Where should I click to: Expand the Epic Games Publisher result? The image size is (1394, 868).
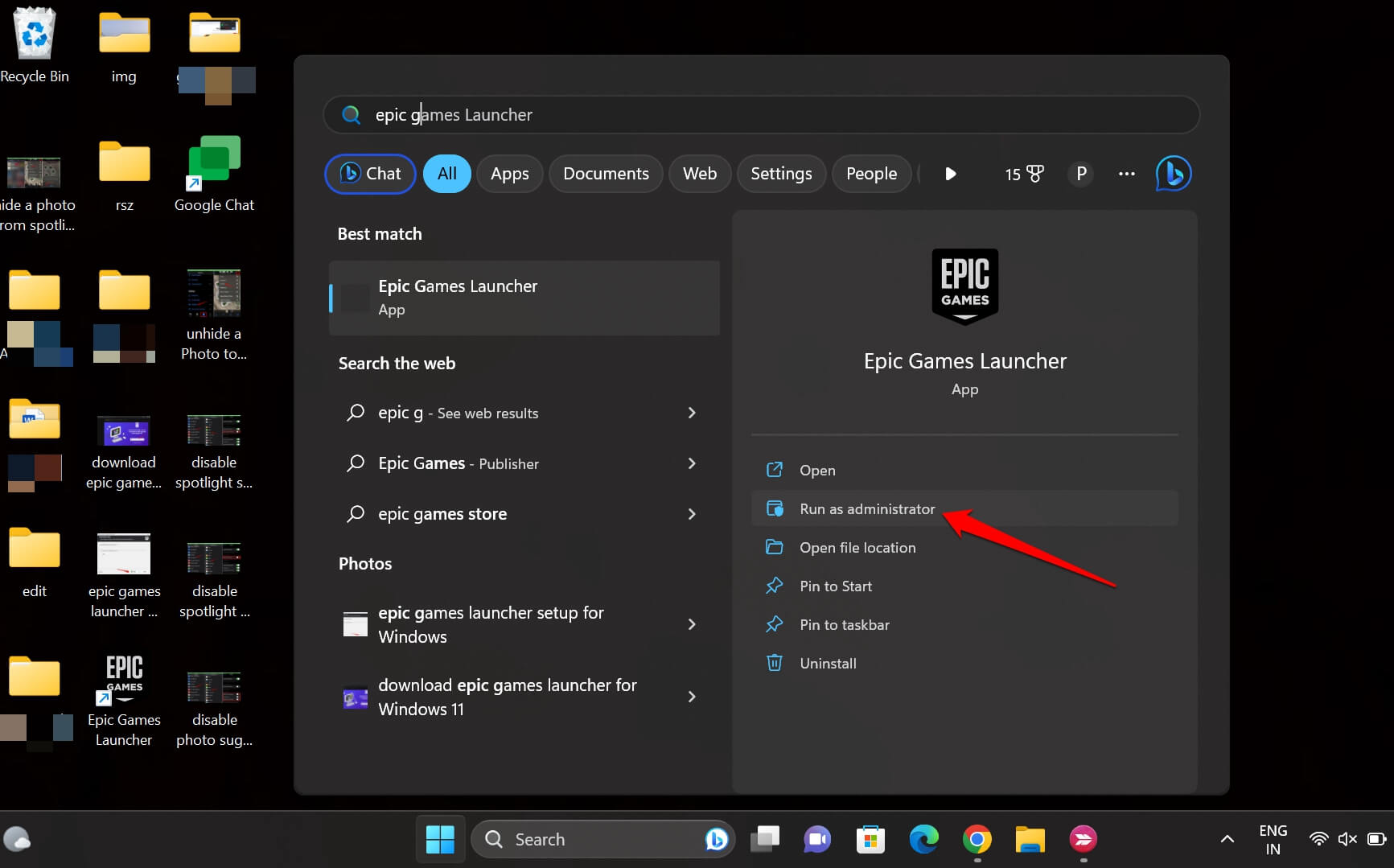coord(691,463)
